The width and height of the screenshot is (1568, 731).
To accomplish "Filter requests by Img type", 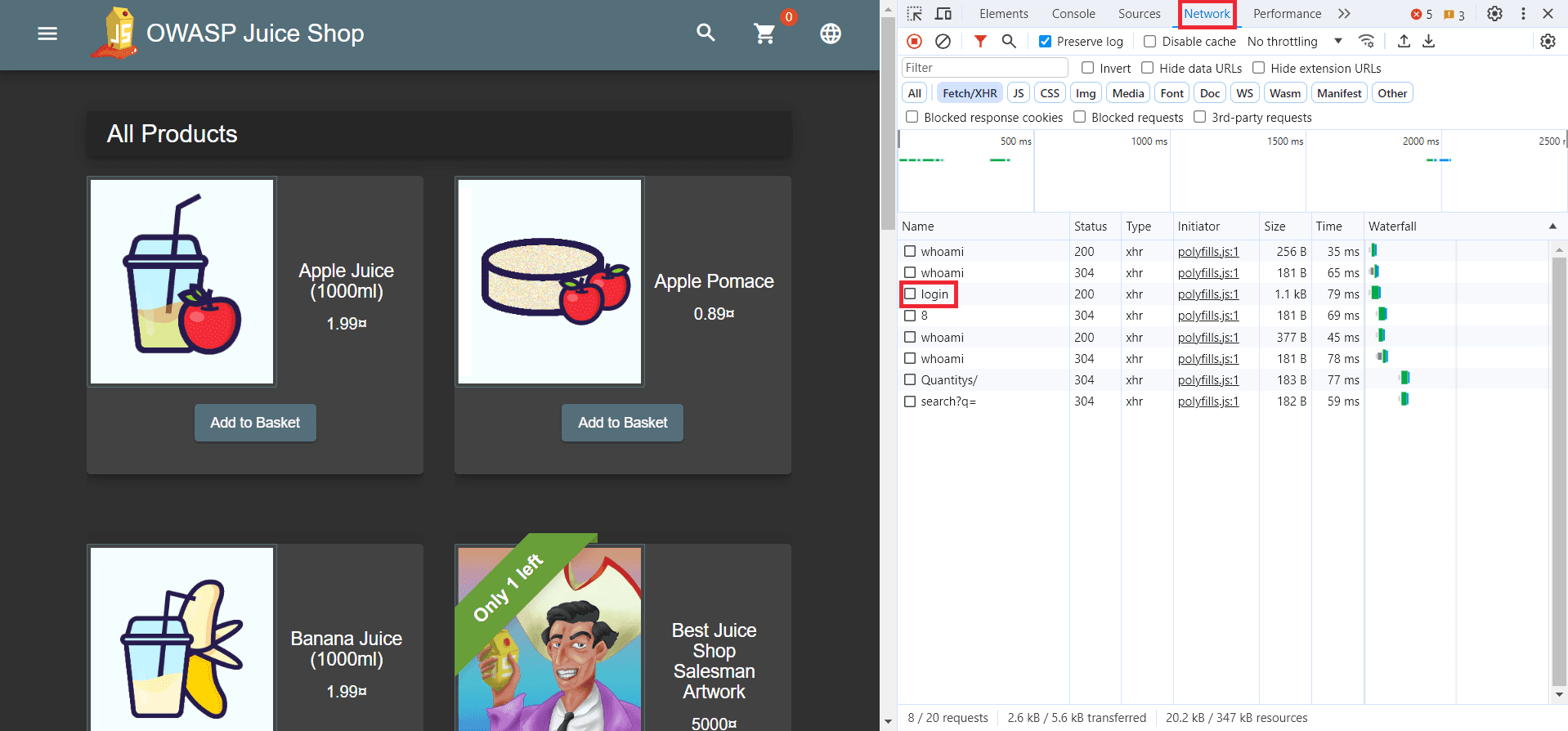I will coord(1086,93).
